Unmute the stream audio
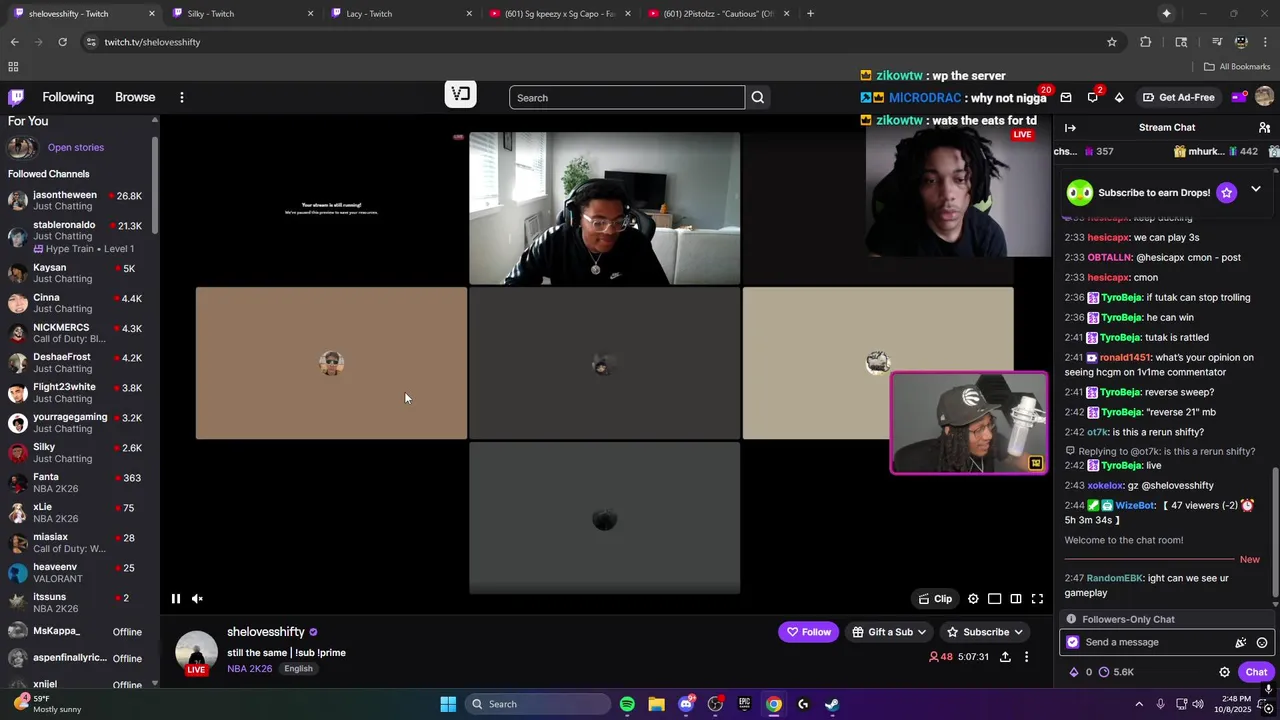This screenshot has width=1280, height=720. click(197, 599)
